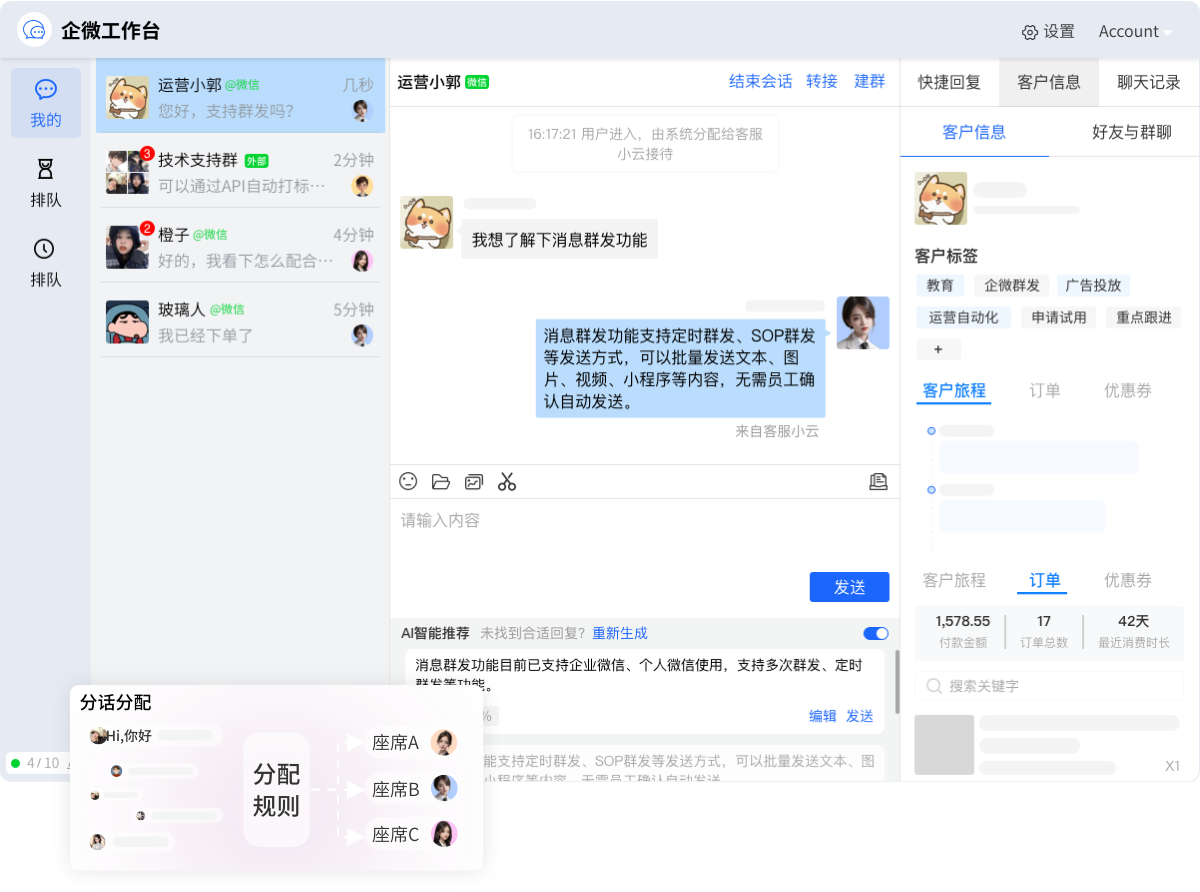Select 好友与群聊 sub-tab
Screen dimensions: 1200x892
tap(1132, 132)
